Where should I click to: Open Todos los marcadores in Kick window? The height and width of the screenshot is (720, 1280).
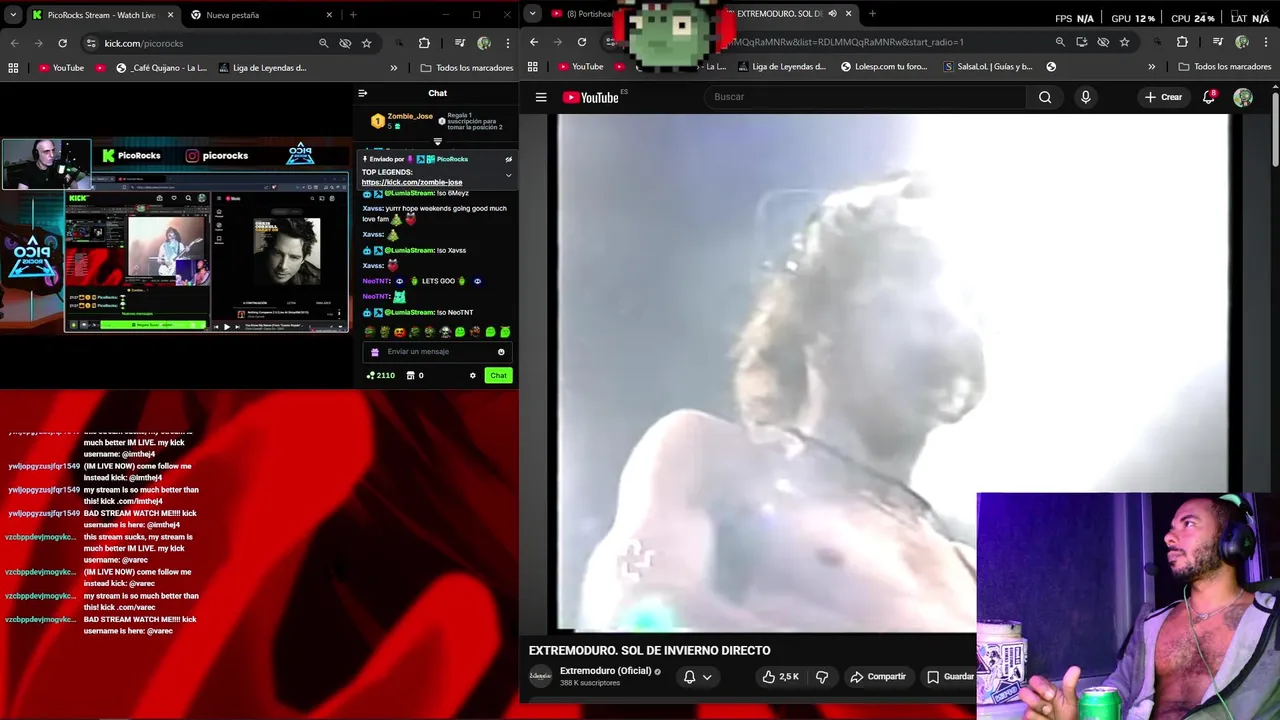tap(467, 68)
